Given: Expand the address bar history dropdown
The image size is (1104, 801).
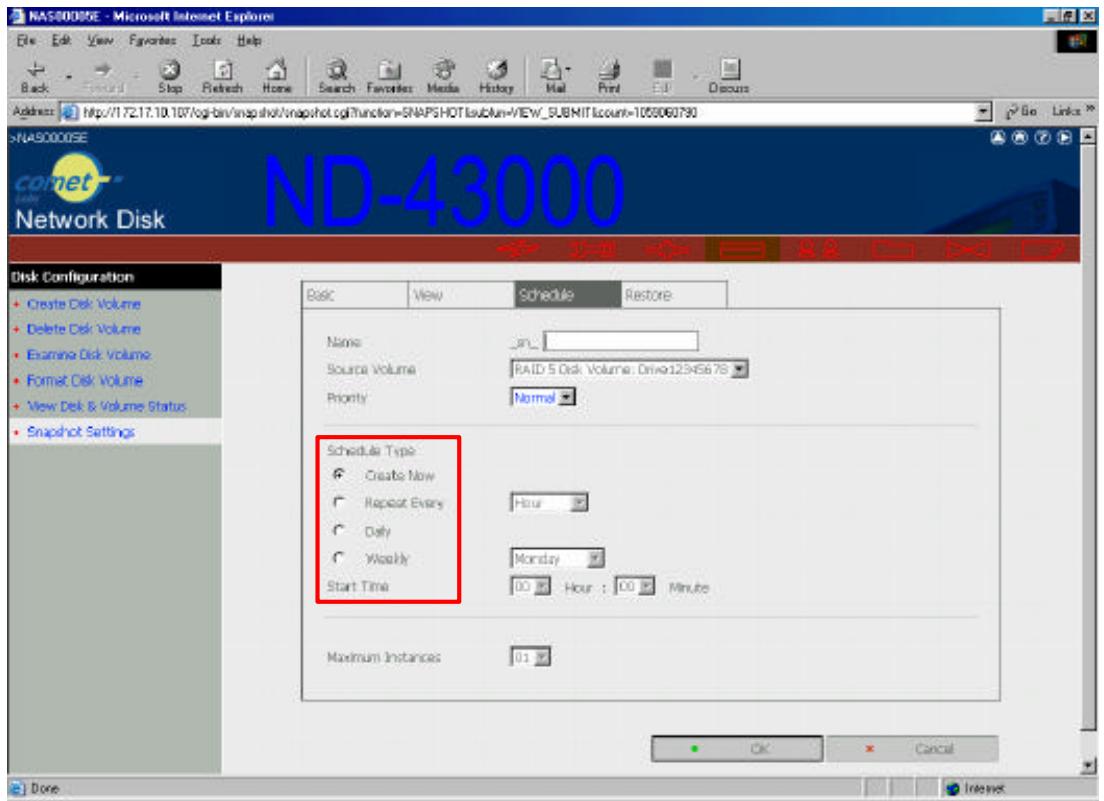Looking at the screenshot, I should [984, 111].
